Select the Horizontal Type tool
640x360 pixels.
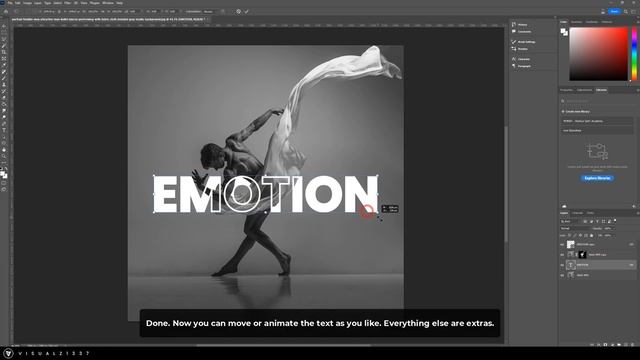tap(4, 130)
